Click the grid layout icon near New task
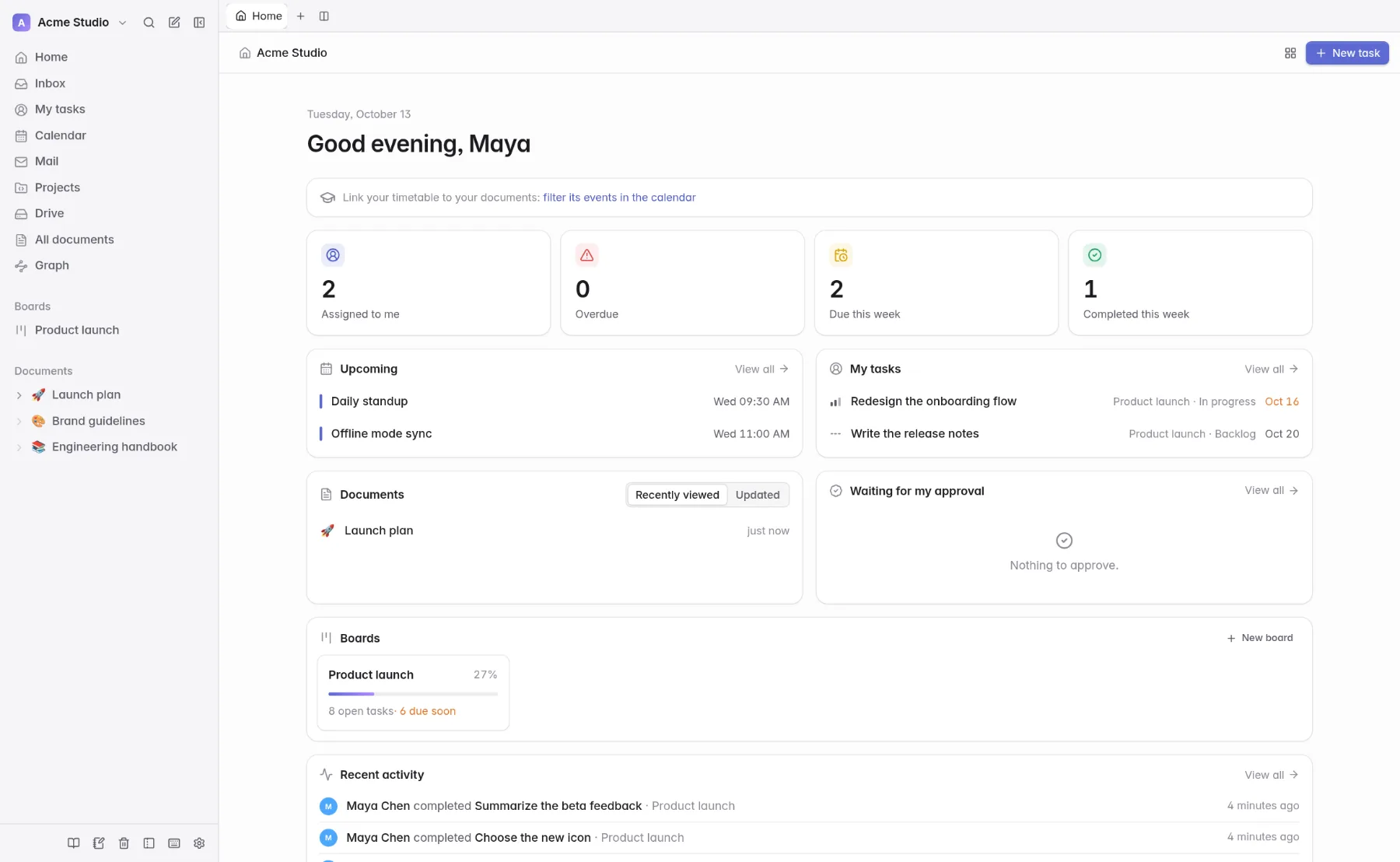Screen dimensions: 1400x862 (1290, 53)
